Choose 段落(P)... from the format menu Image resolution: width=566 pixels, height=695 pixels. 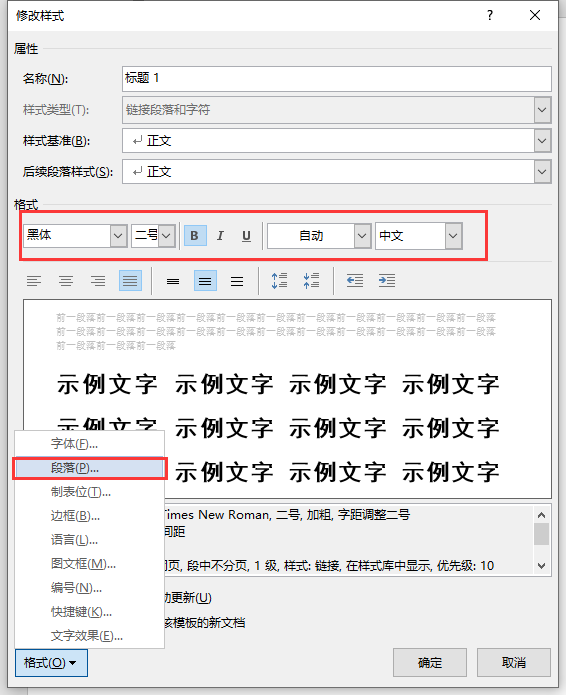[90, 468]
